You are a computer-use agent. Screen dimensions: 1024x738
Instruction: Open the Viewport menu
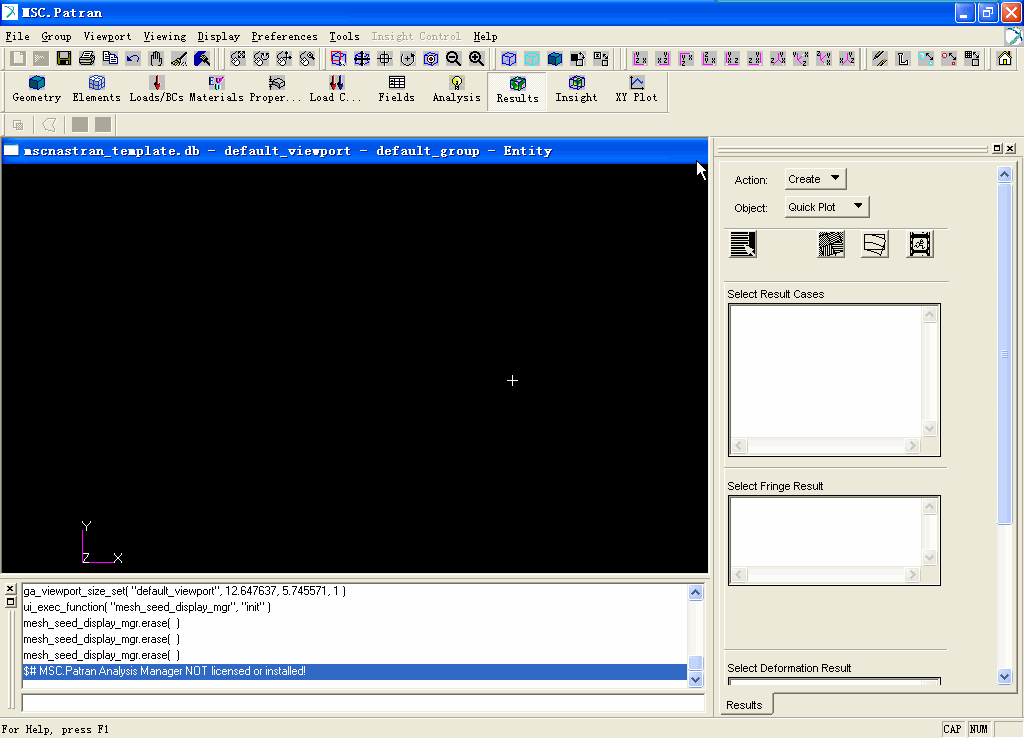click(x=107, y=37)
